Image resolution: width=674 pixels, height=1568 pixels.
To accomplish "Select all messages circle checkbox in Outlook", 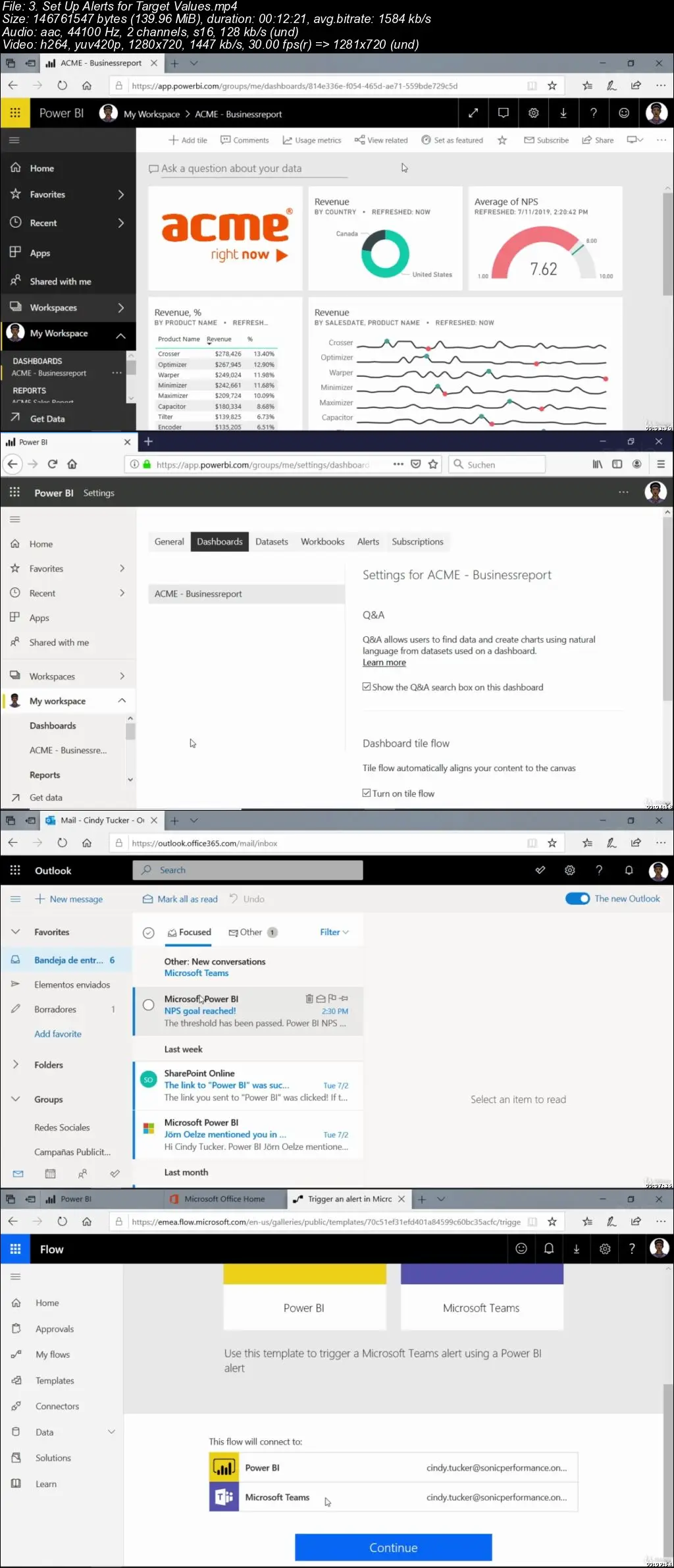I will pyautogui.click(x=149, y=933).
